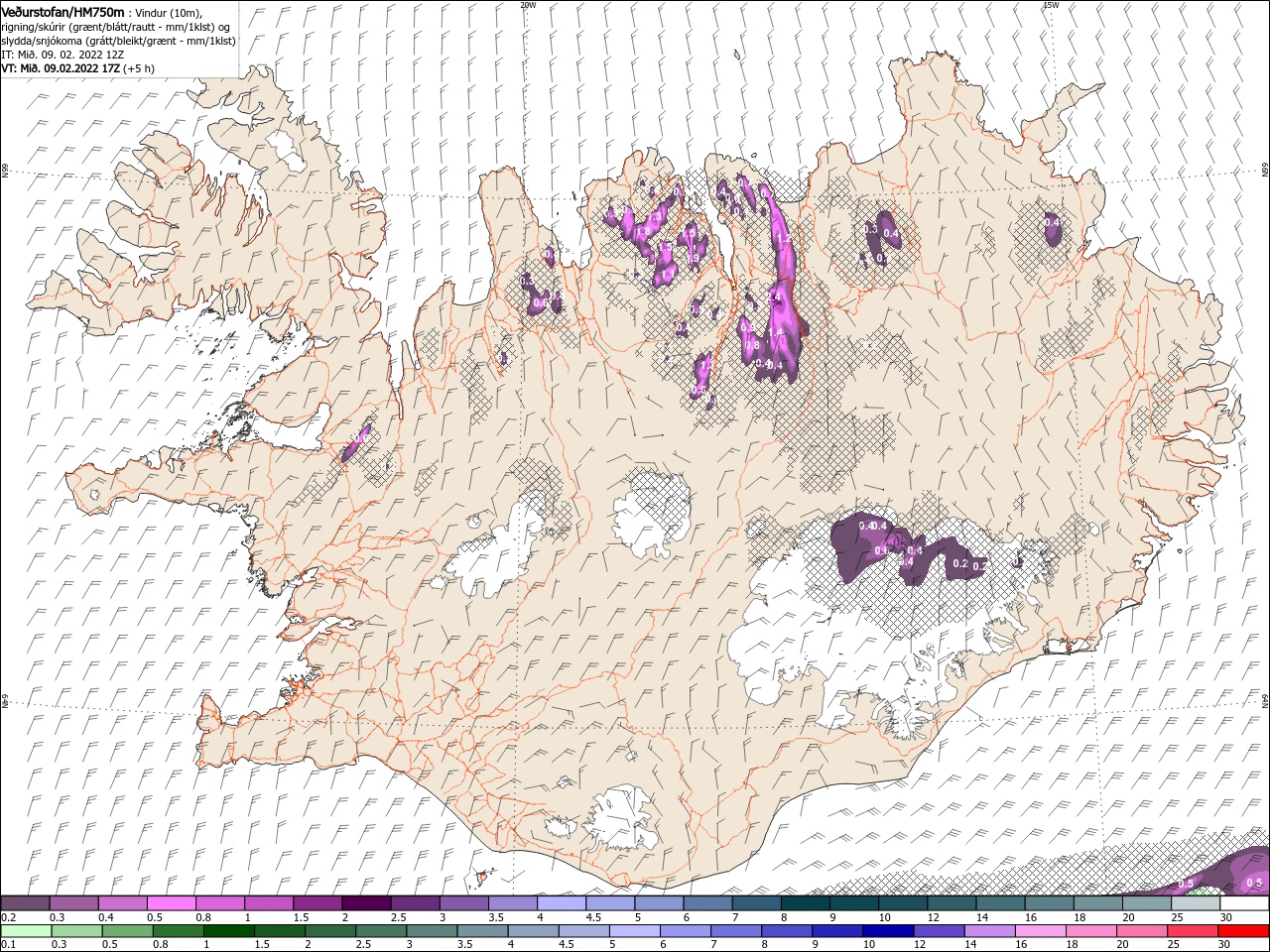Select the initial time line IT: Mið. 09. 02. 2022 12Z
1270x952 pixels.
tap(63, 55)
